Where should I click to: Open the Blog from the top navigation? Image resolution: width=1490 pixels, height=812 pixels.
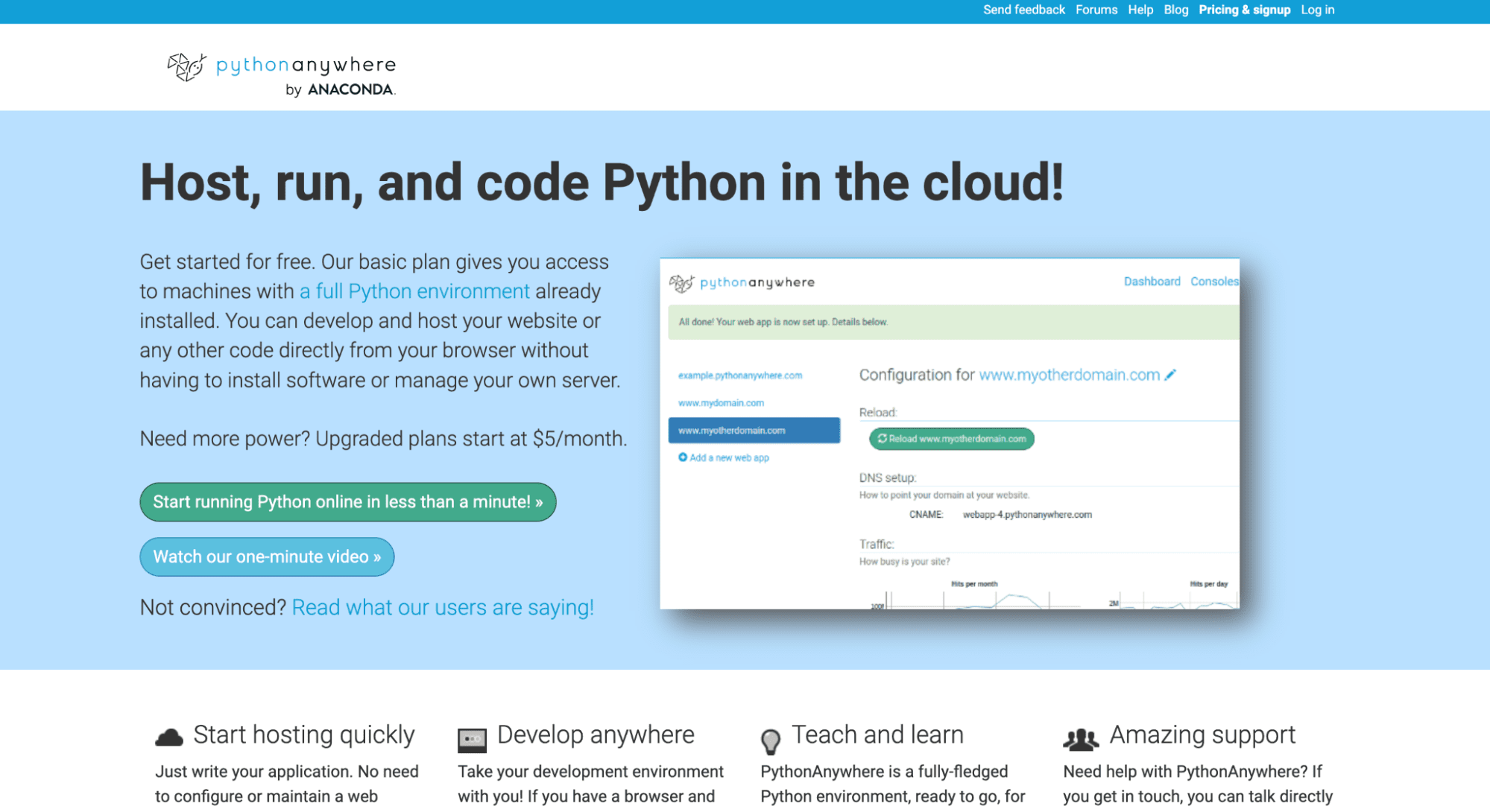point(1175,10)
